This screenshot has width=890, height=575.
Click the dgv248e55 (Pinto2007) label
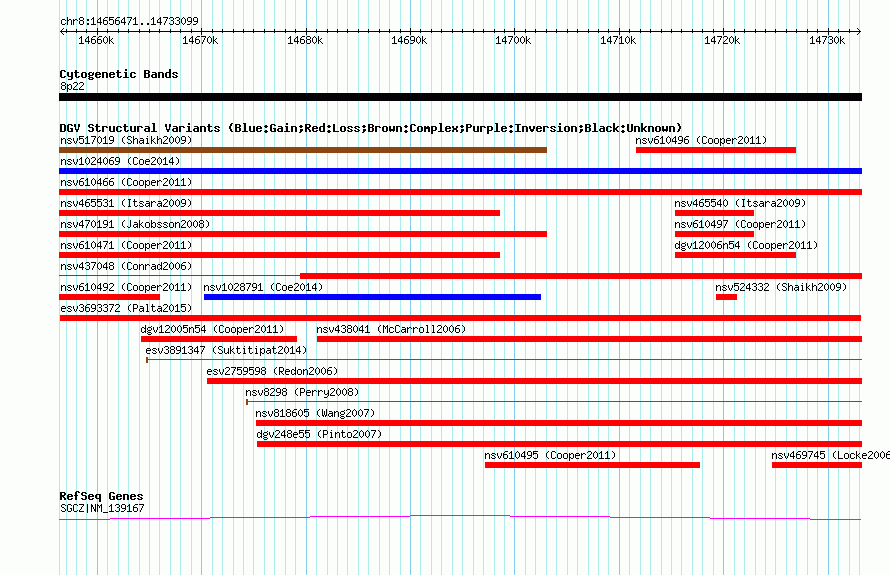click(319, 434)
